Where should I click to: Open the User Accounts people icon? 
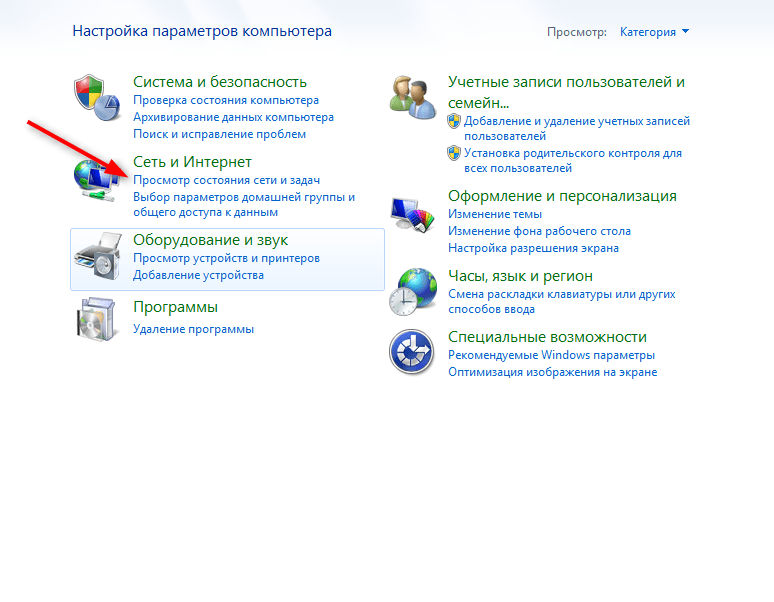click(413, 98)
